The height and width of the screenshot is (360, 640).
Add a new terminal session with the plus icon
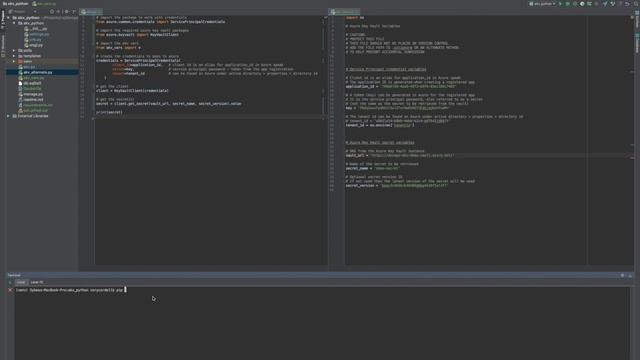tap(10, 282)
